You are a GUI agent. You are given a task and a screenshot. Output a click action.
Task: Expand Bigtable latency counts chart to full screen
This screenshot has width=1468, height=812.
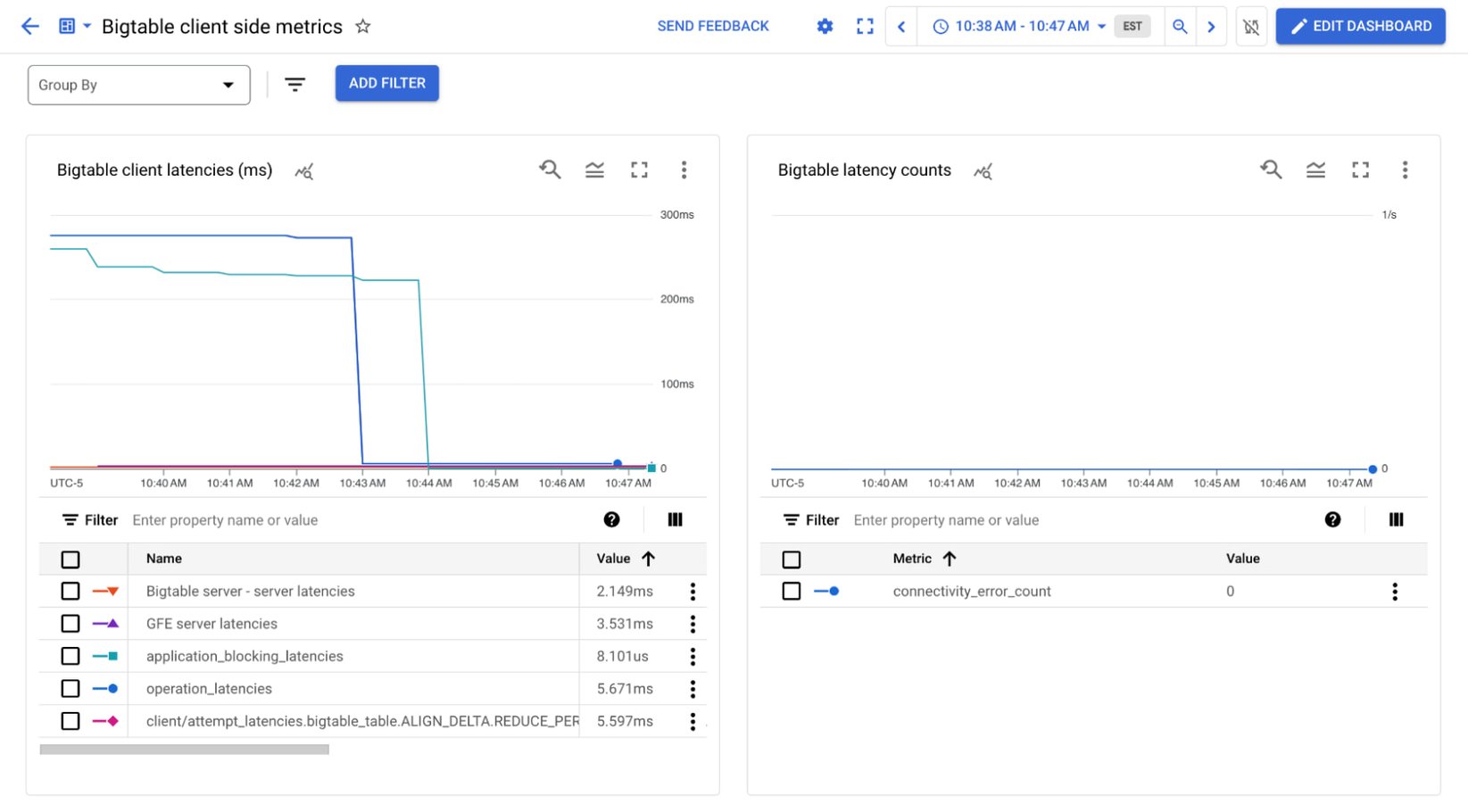pyautogui.click(x=1360, y=170)
